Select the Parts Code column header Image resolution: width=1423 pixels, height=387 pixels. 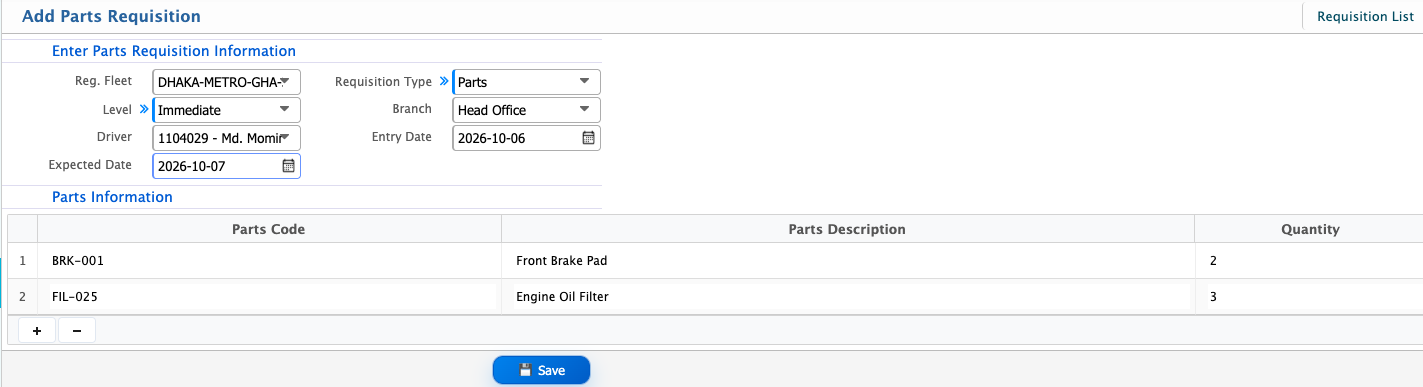point(268,229)
